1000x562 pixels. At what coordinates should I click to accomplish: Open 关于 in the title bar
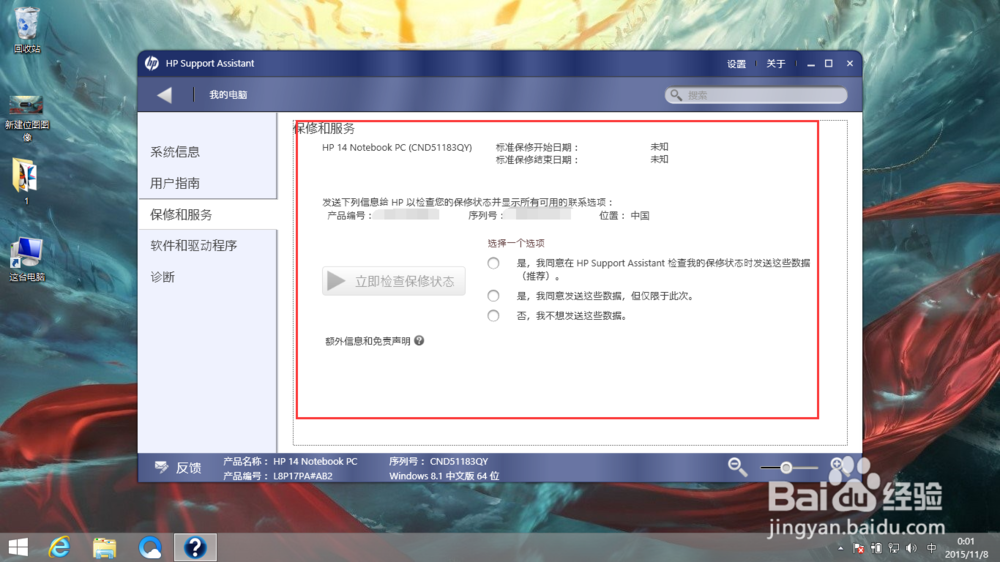tap(776, 64)
